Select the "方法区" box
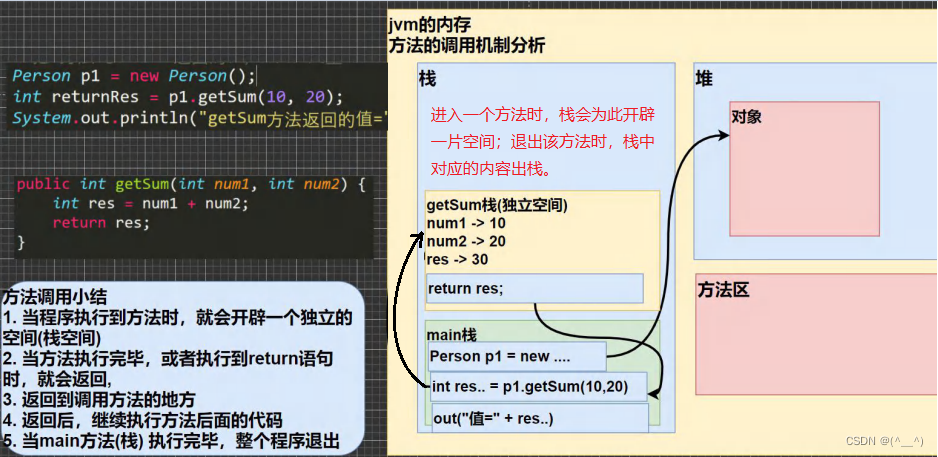The height and width of the screenshot is (457, 938). tap(817, 334)
